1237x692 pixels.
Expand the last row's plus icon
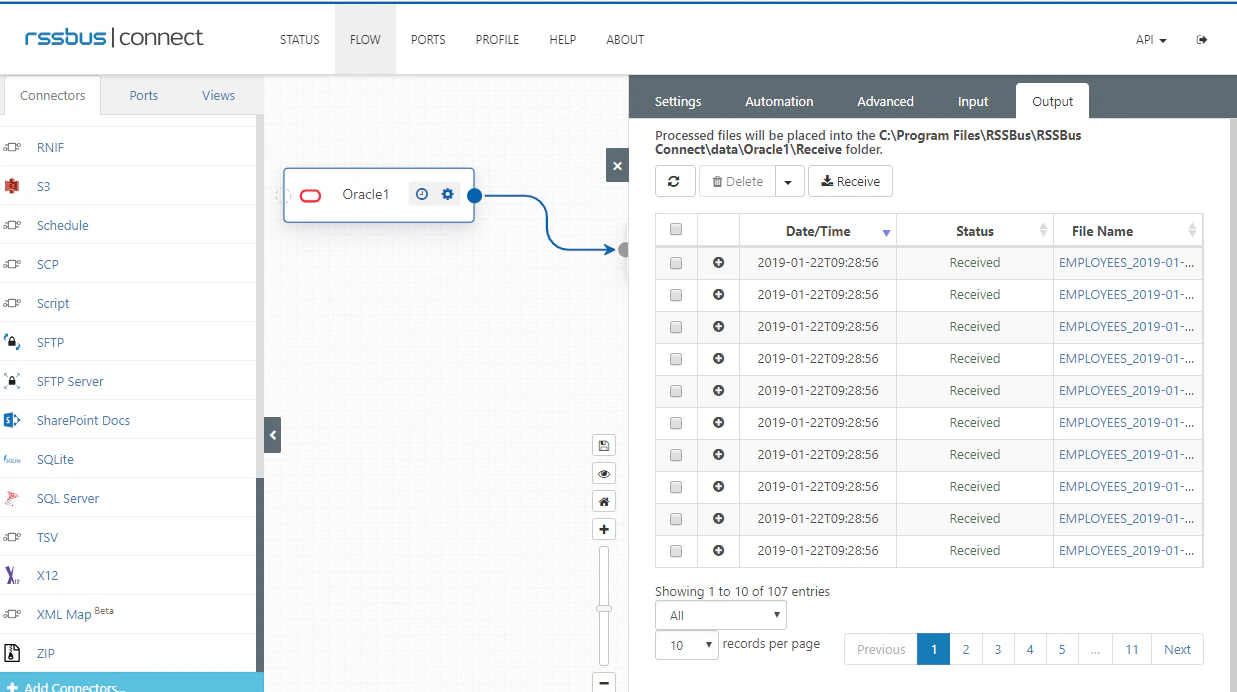pos(718,551)
